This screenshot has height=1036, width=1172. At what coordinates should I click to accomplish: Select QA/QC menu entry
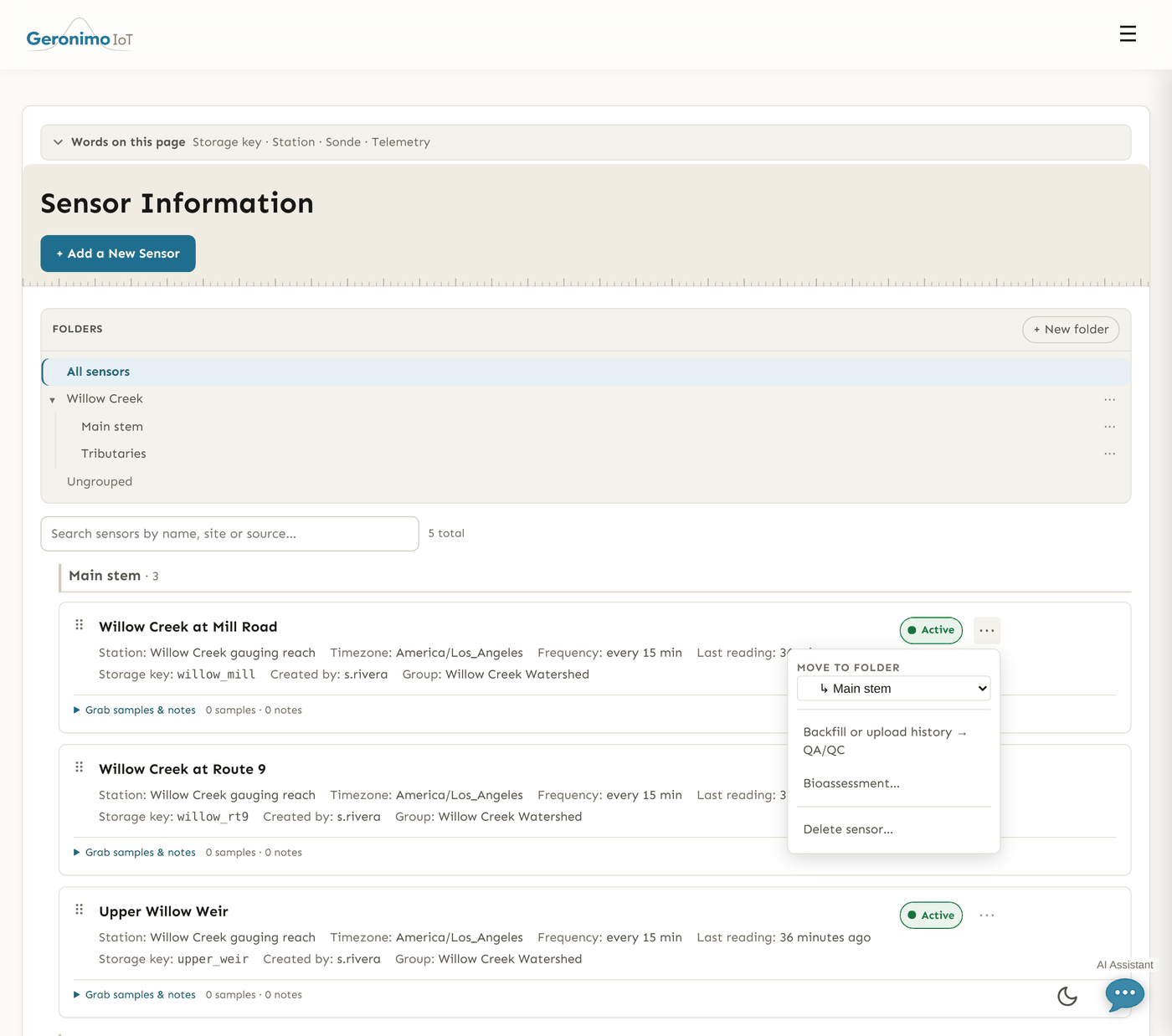[824, 751]
